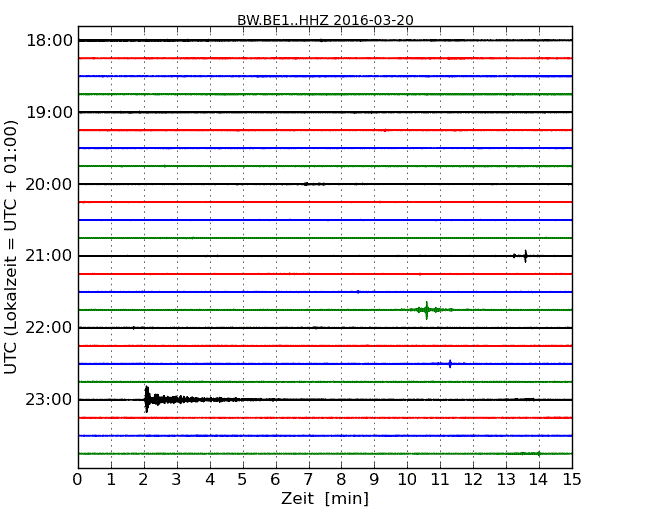
Task: Click x-axis tick label 11
Action: (440, 479)
